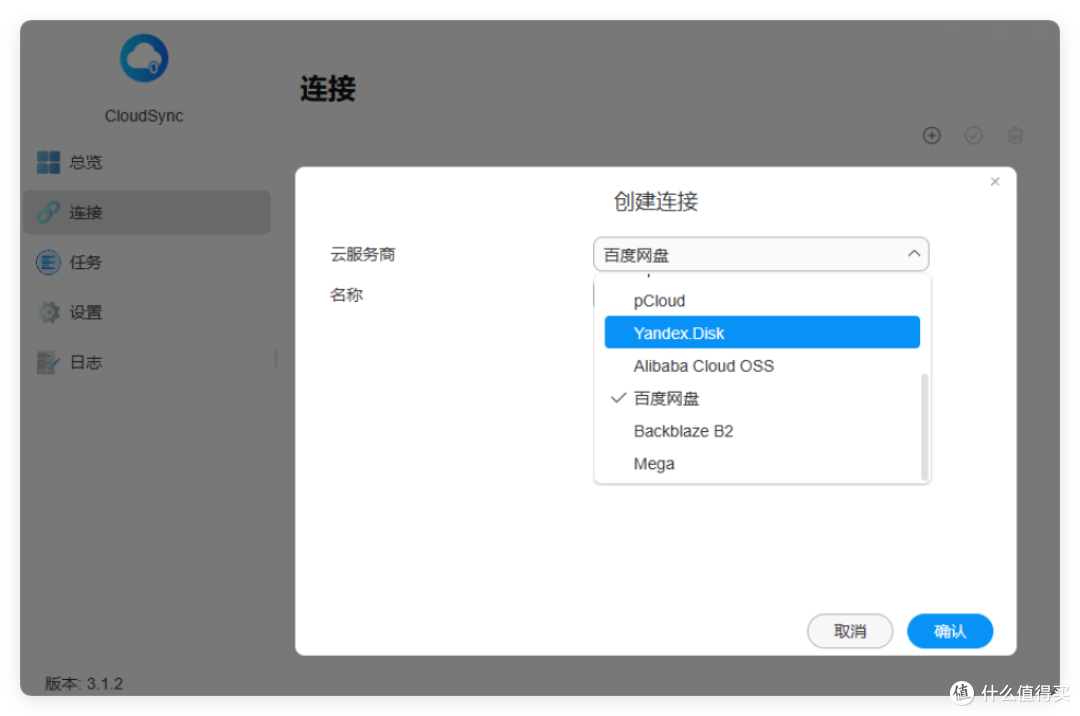Click the 名称 field label

click(346, 295)
